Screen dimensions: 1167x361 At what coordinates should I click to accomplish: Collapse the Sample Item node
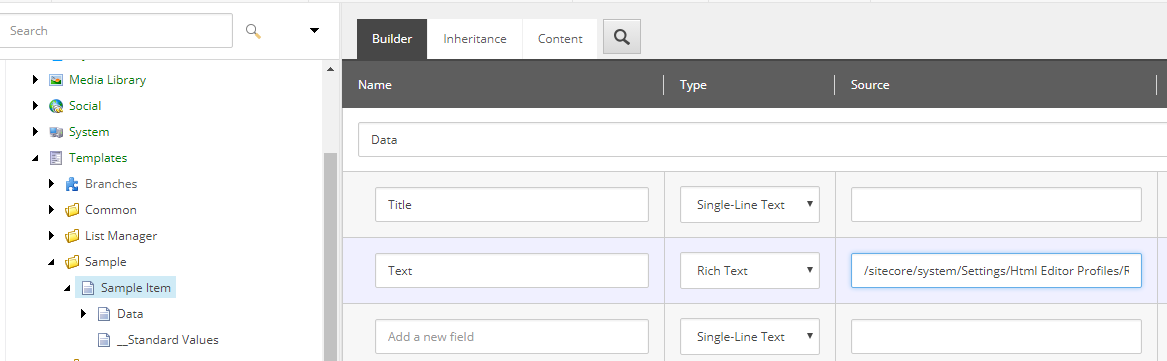pyautogui.click(x=68, y=288)
